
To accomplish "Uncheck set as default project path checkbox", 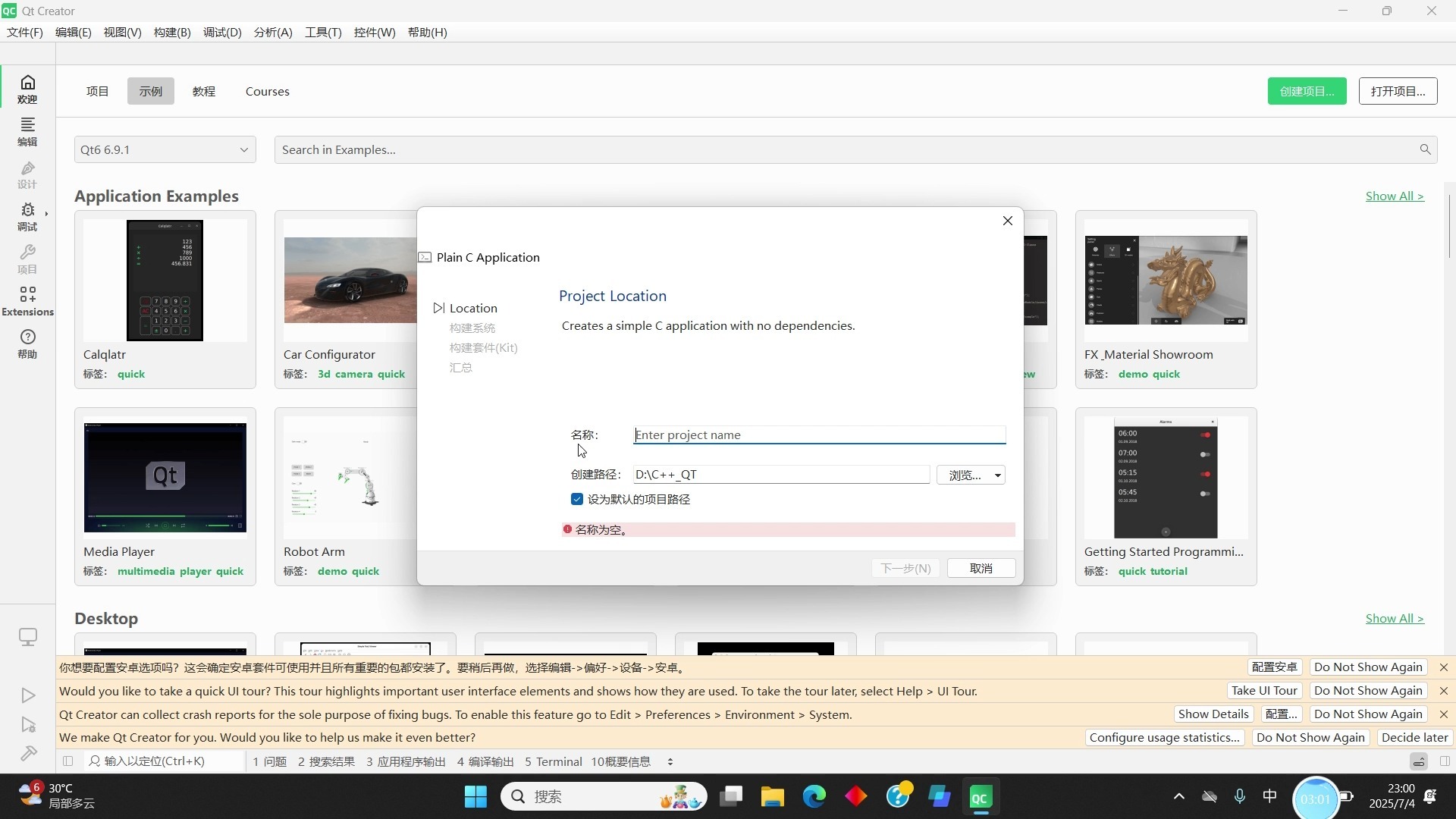I will click(x=577, y=499).
